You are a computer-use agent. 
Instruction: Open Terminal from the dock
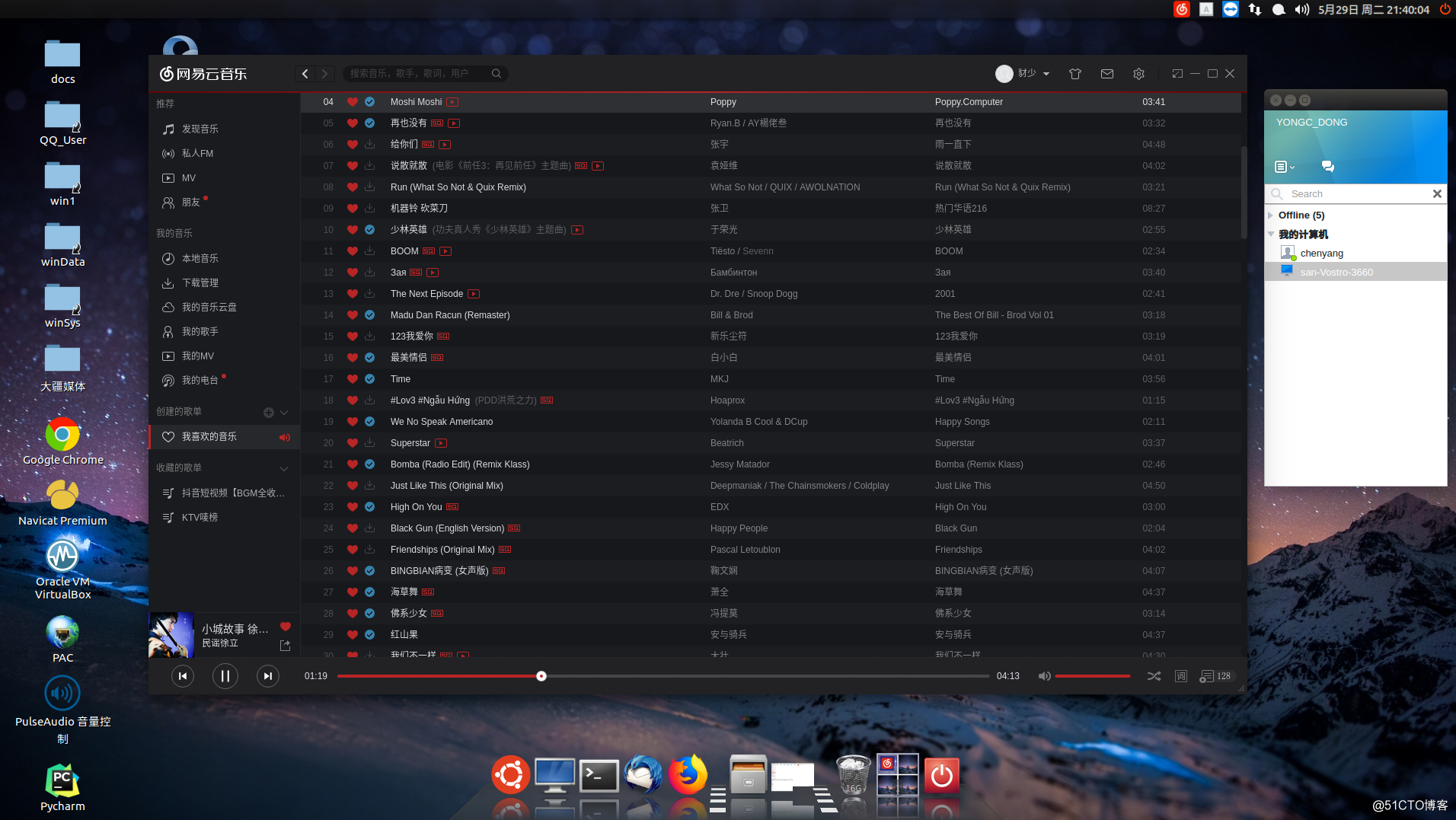[599, 776]
